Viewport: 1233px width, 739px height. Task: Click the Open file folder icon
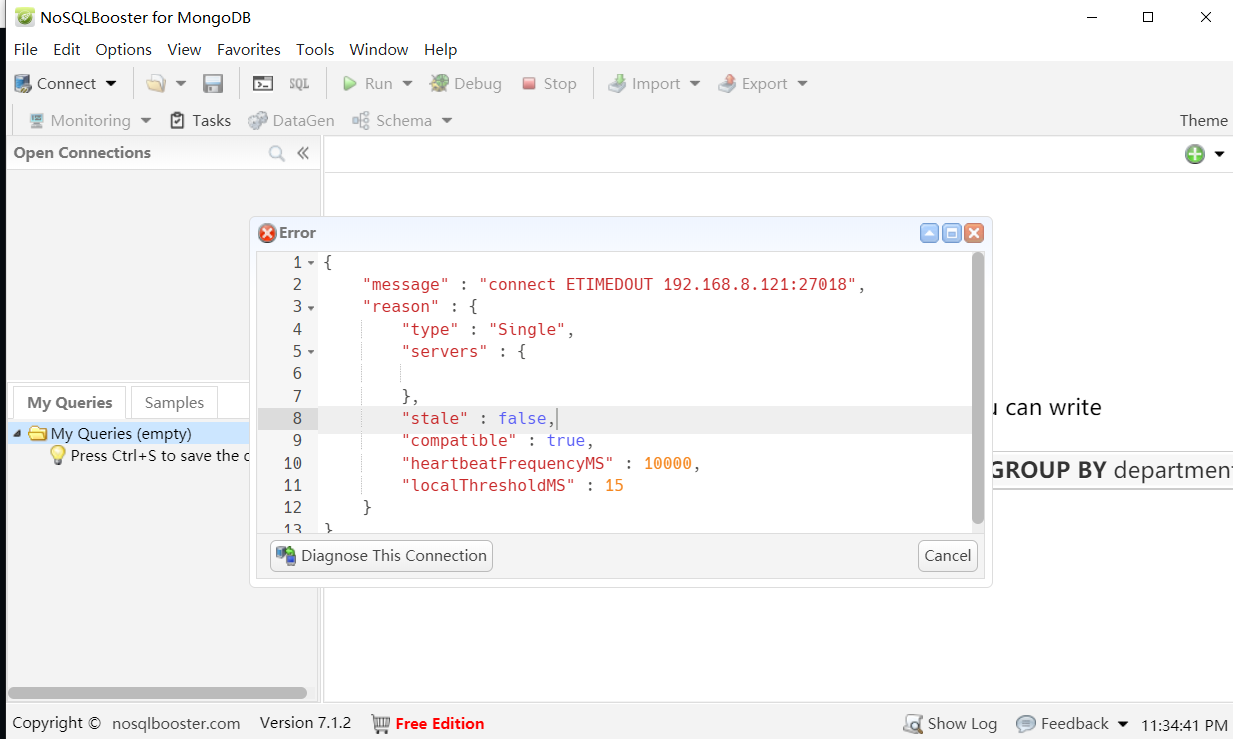click(155, 84)
